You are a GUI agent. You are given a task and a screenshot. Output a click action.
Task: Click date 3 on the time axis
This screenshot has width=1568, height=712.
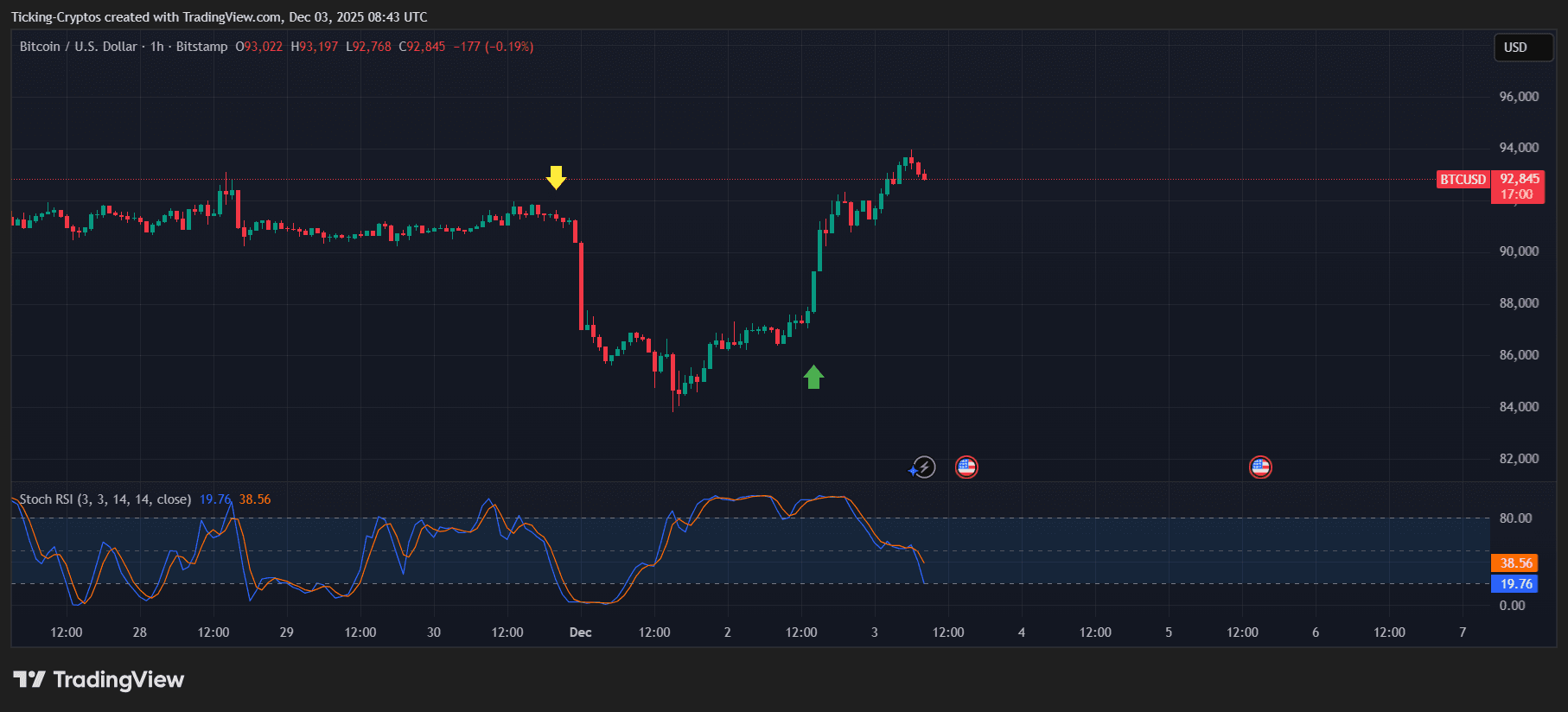(x=875, y=633)
